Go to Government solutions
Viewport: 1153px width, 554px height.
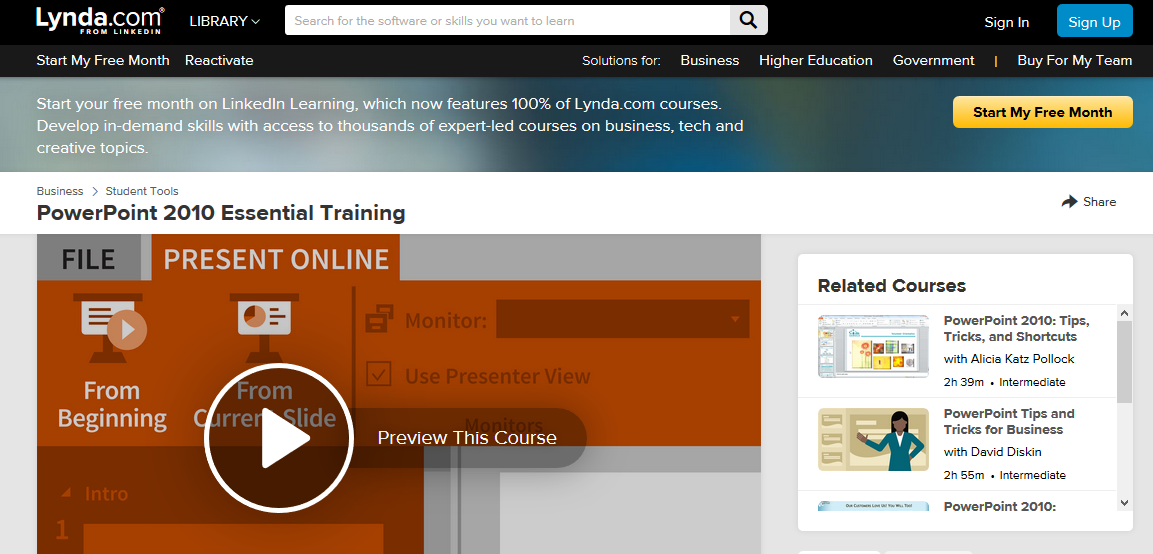[x=933, y=60]
